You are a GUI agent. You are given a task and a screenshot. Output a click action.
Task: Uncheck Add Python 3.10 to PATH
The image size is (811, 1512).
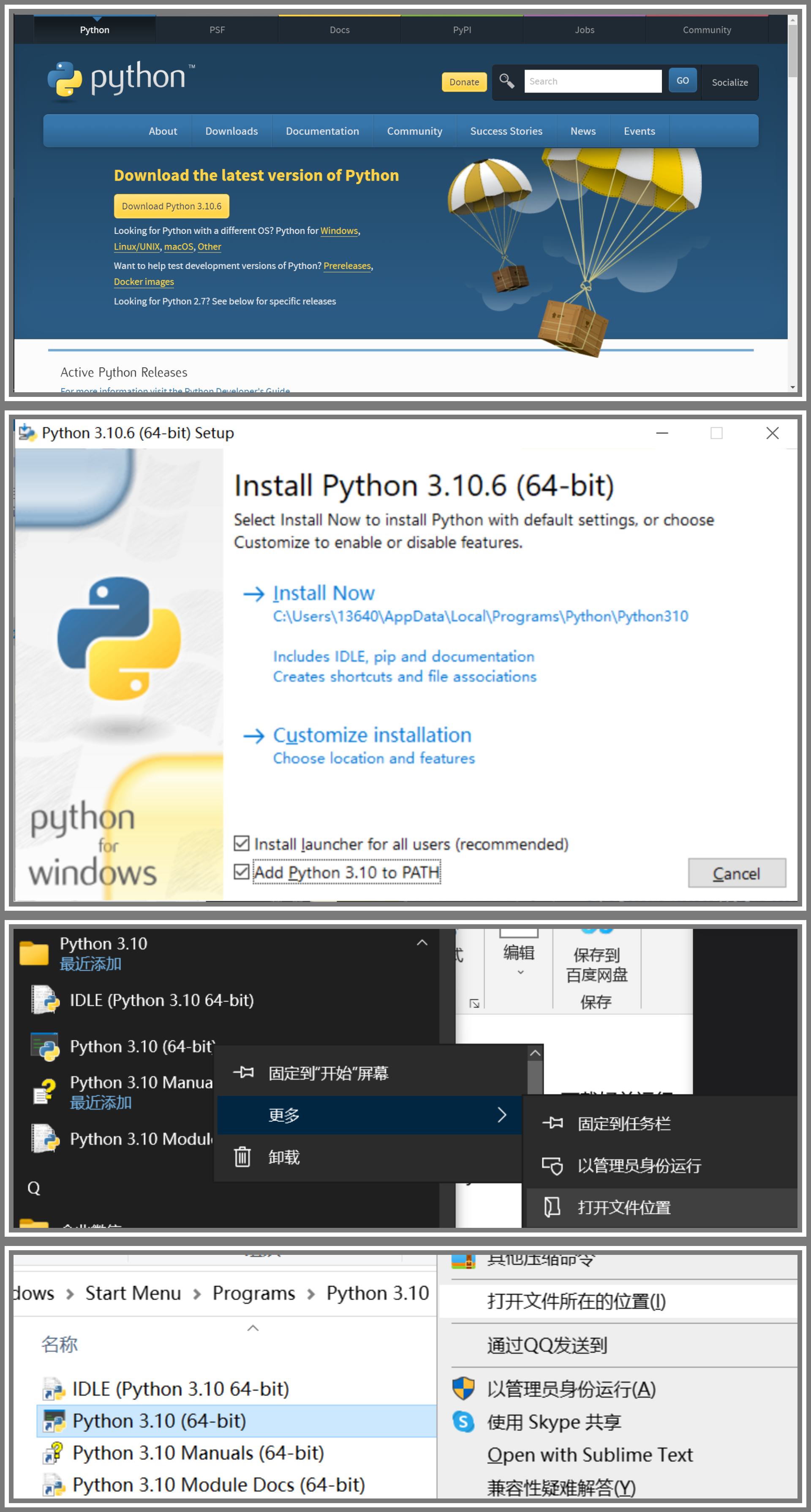point(241,871)
